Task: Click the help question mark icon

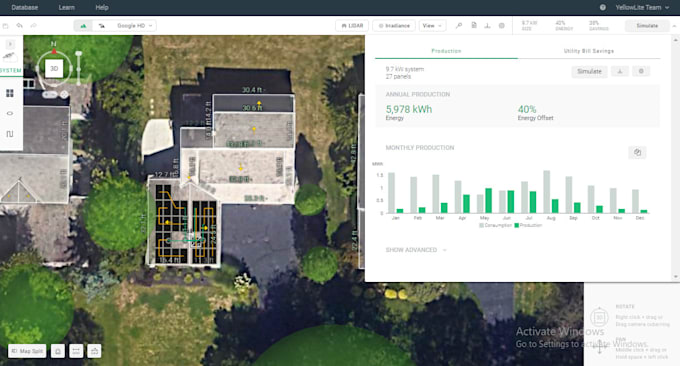Action: click(603, 7)
